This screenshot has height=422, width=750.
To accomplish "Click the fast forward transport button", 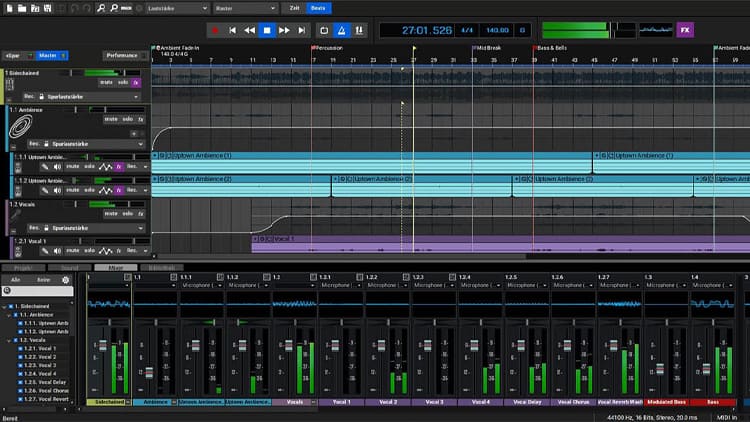I will [284, 30].
